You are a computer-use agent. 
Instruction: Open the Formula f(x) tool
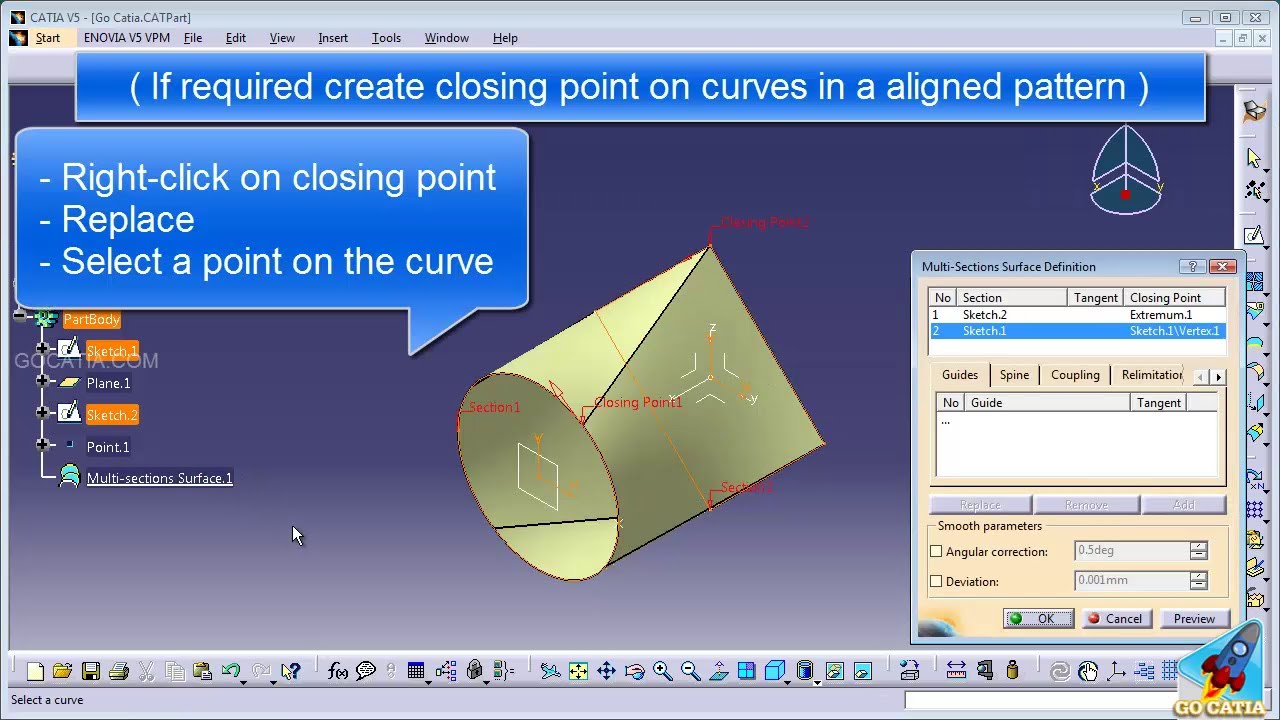tap(338, 671)
